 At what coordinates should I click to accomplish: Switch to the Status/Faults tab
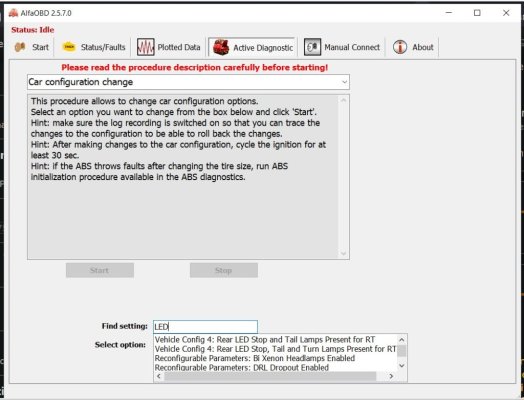tap(94, 47)
